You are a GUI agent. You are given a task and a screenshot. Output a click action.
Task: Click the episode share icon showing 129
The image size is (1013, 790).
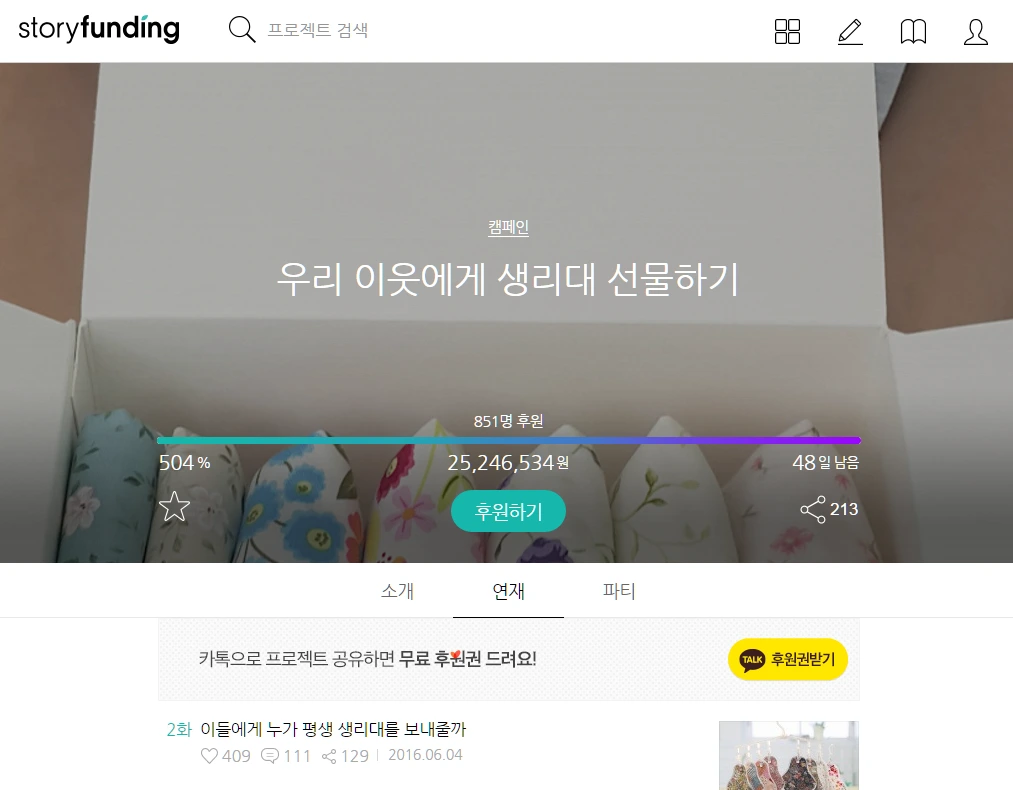(329, 756)
